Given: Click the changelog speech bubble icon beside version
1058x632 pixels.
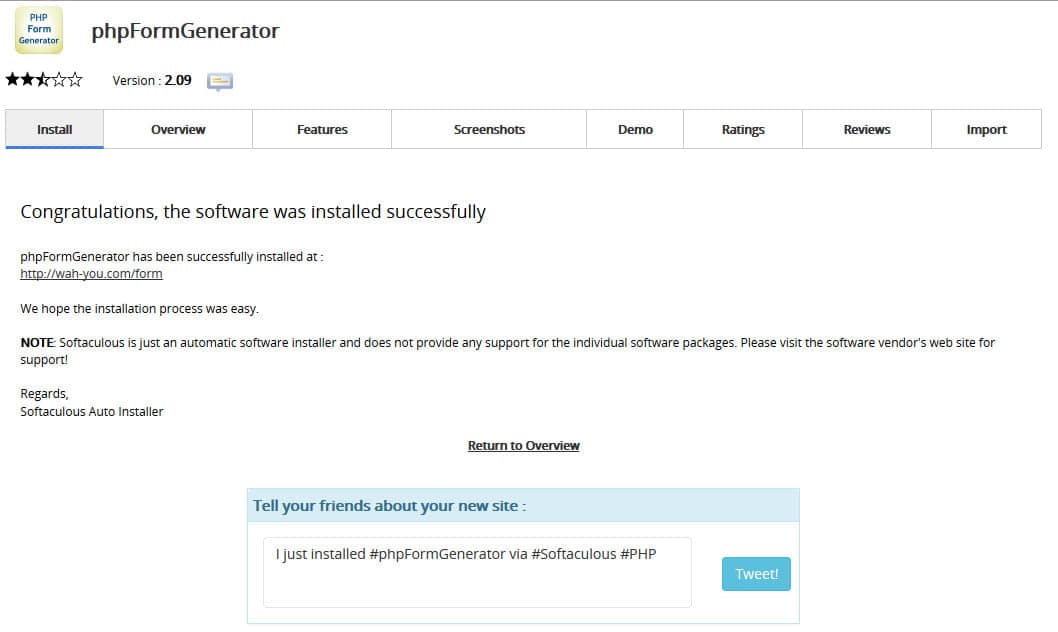Looking at the screenshot, I should click(x=220, y=81).
